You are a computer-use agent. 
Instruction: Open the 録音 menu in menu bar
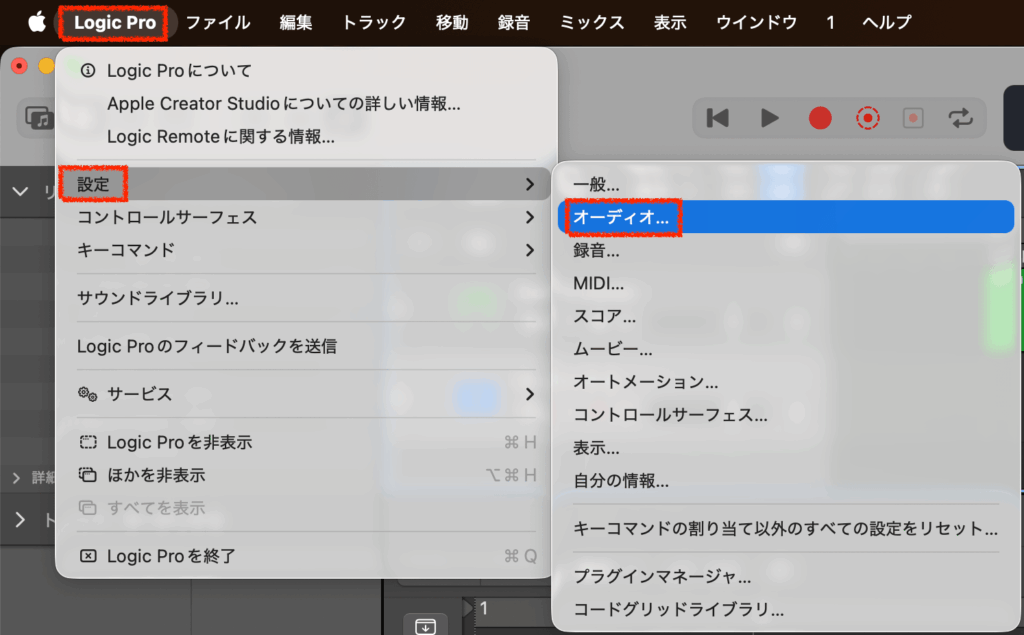(x=514, y=23)
